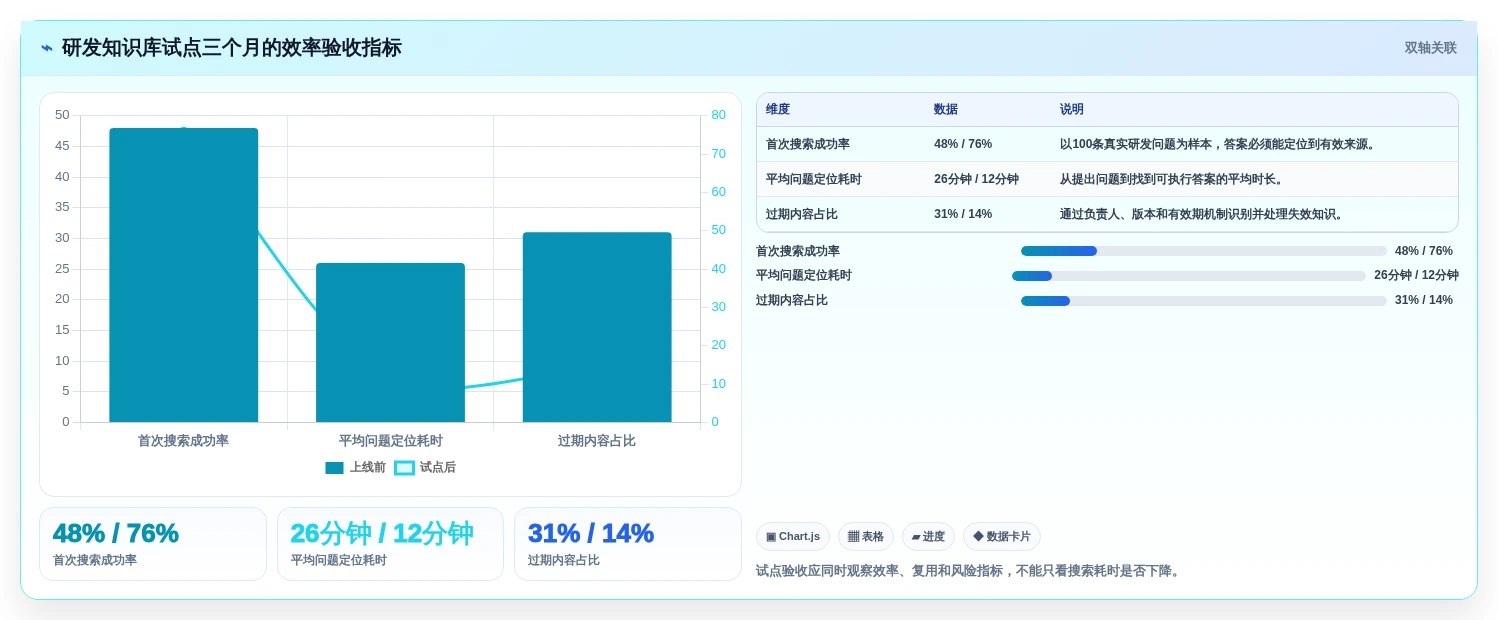The image size is (1498, 620).
Task: Click the 数据卡片 tag chip
Action: pos(1002,537)
